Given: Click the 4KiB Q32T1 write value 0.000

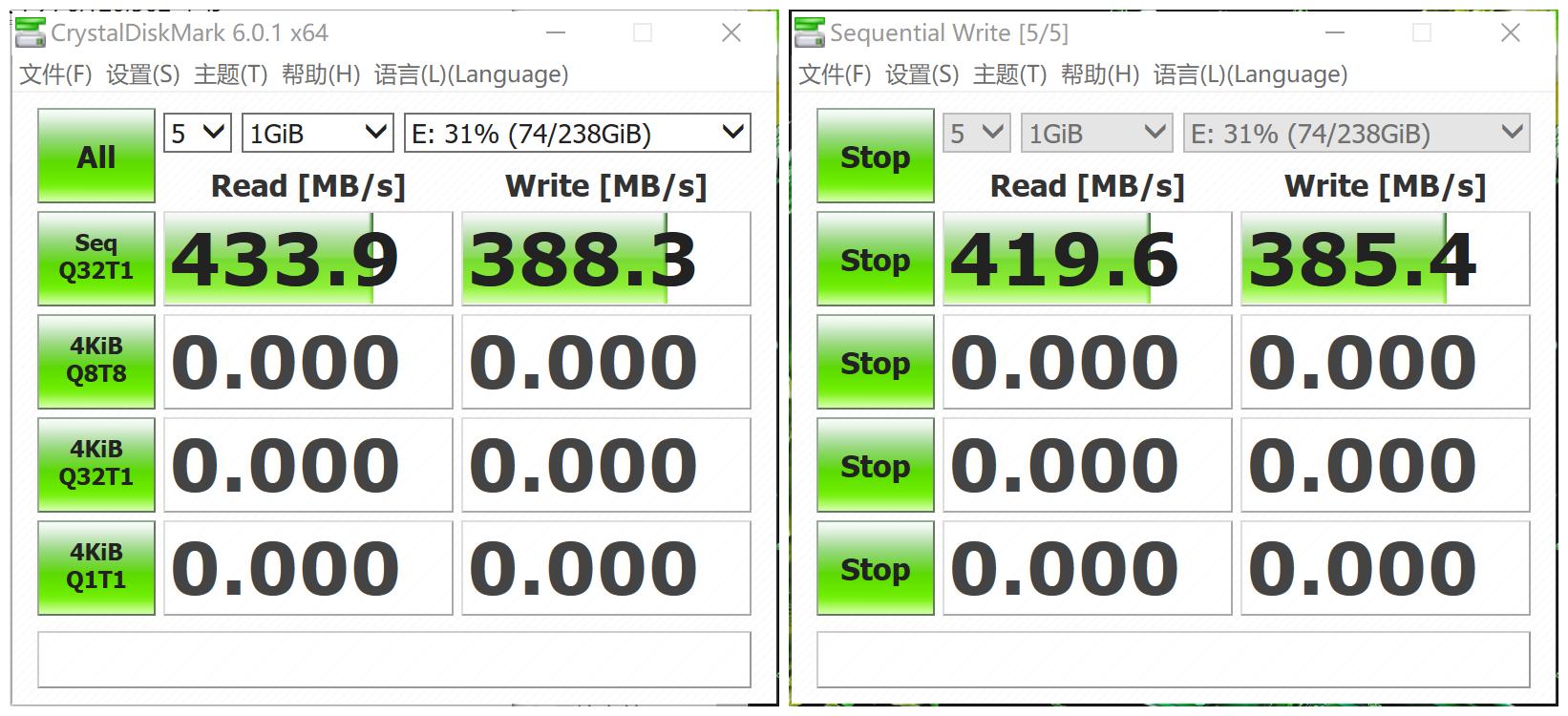Looking at the screenshot, I should tap(606, 465).
